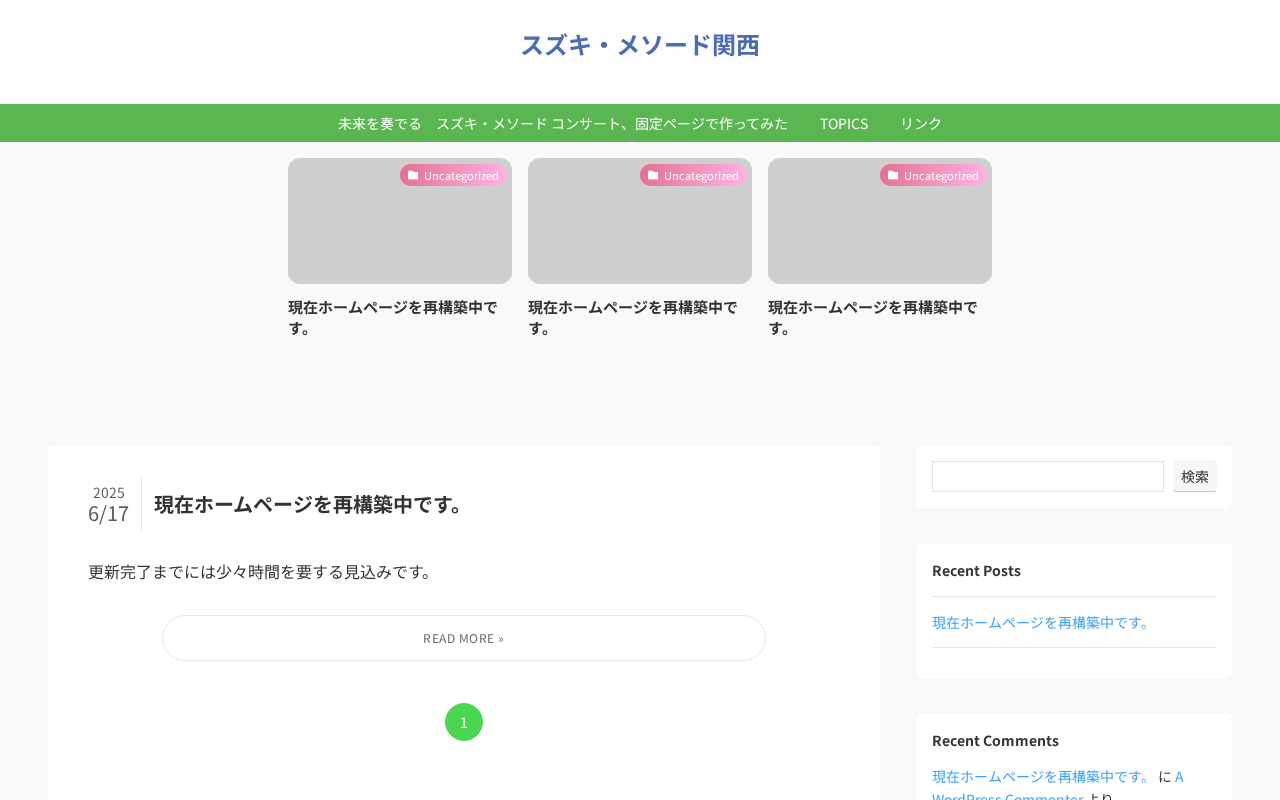The width and height of the screenshot is (1280, 800).
Task: Open the リンク menu item
Action: pos(921,123)
